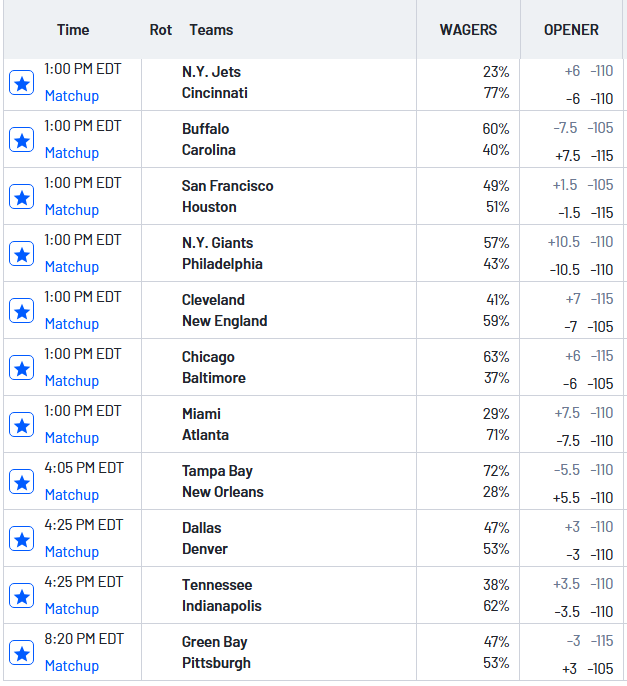Open Matchup link for Jets vs Cincinnati
Image resolution: width=627 pixels, height=686 pixels.
72,96
